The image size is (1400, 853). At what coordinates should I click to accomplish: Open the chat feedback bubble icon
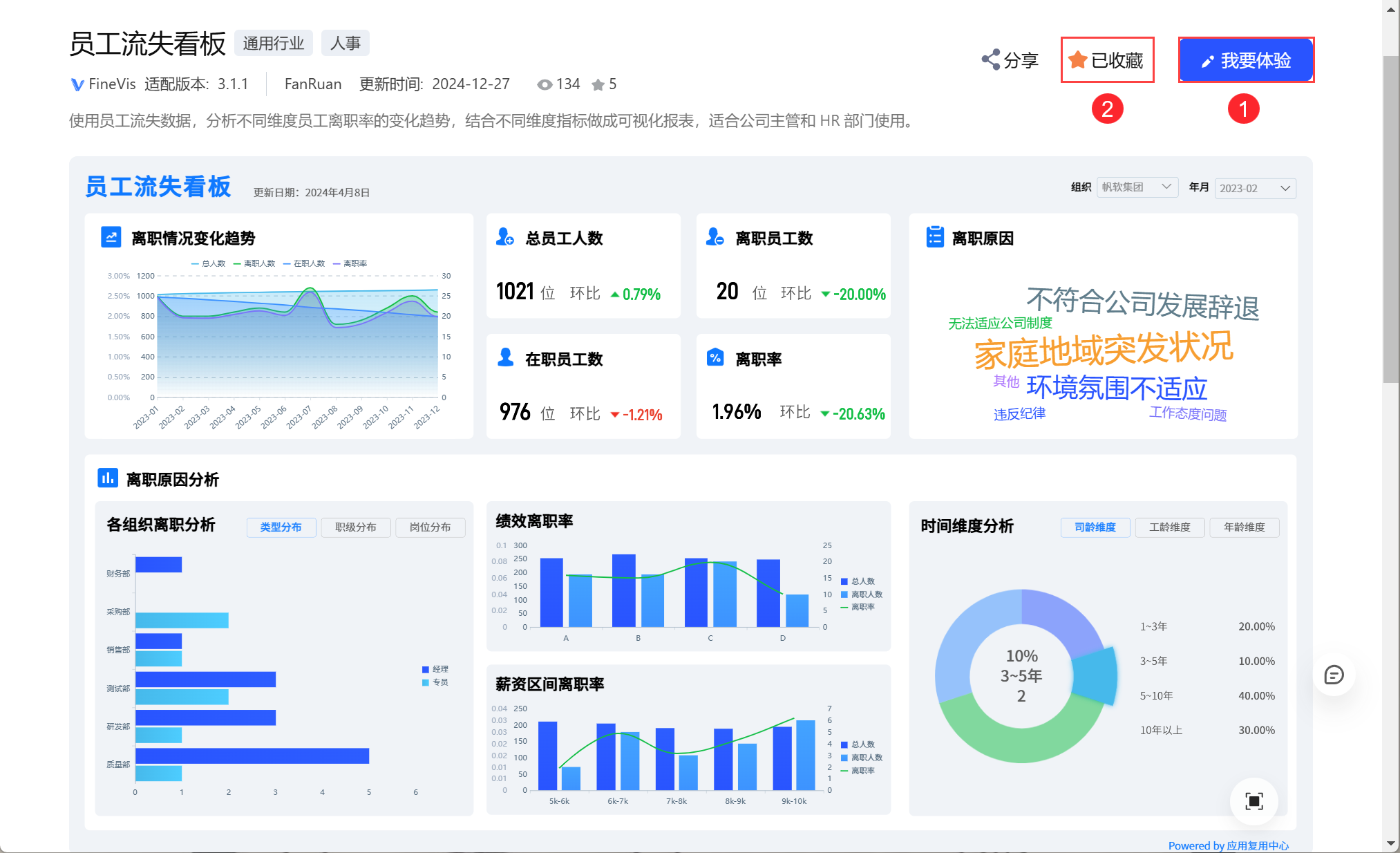[1333, 675]
